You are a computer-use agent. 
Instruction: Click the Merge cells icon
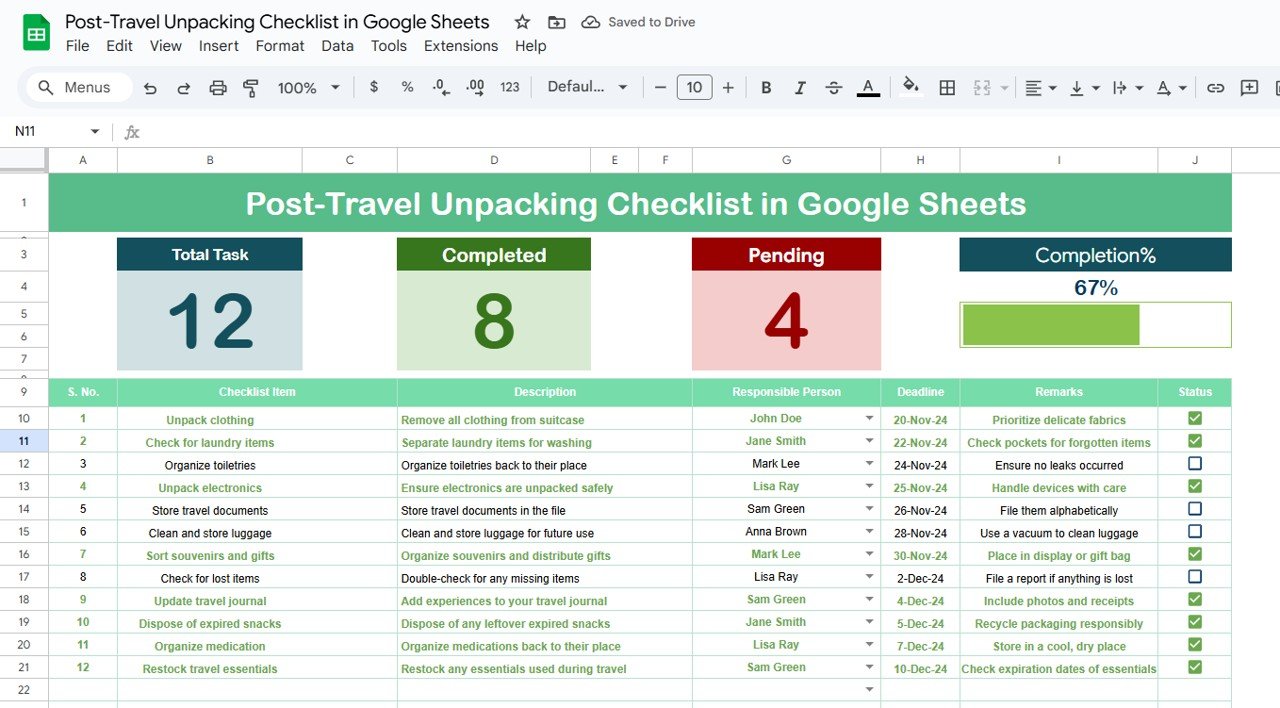982,88
